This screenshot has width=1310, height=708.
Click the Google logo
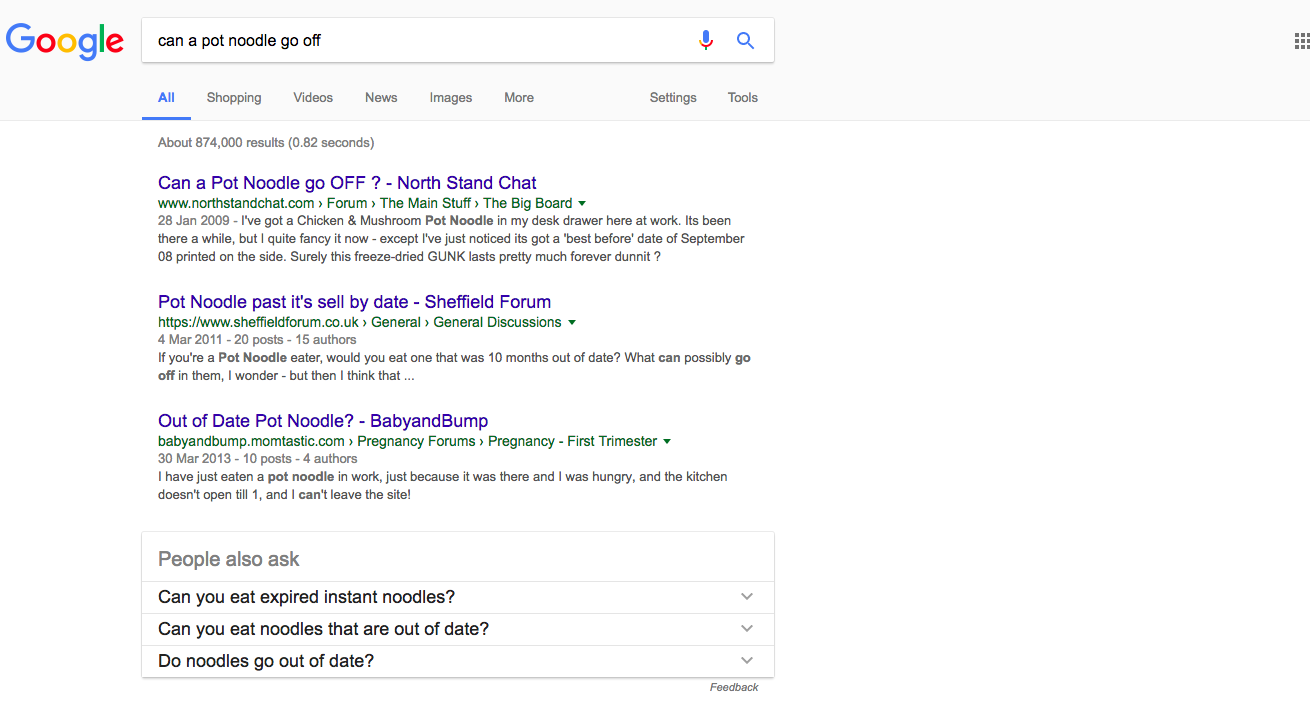click(65, 41)
